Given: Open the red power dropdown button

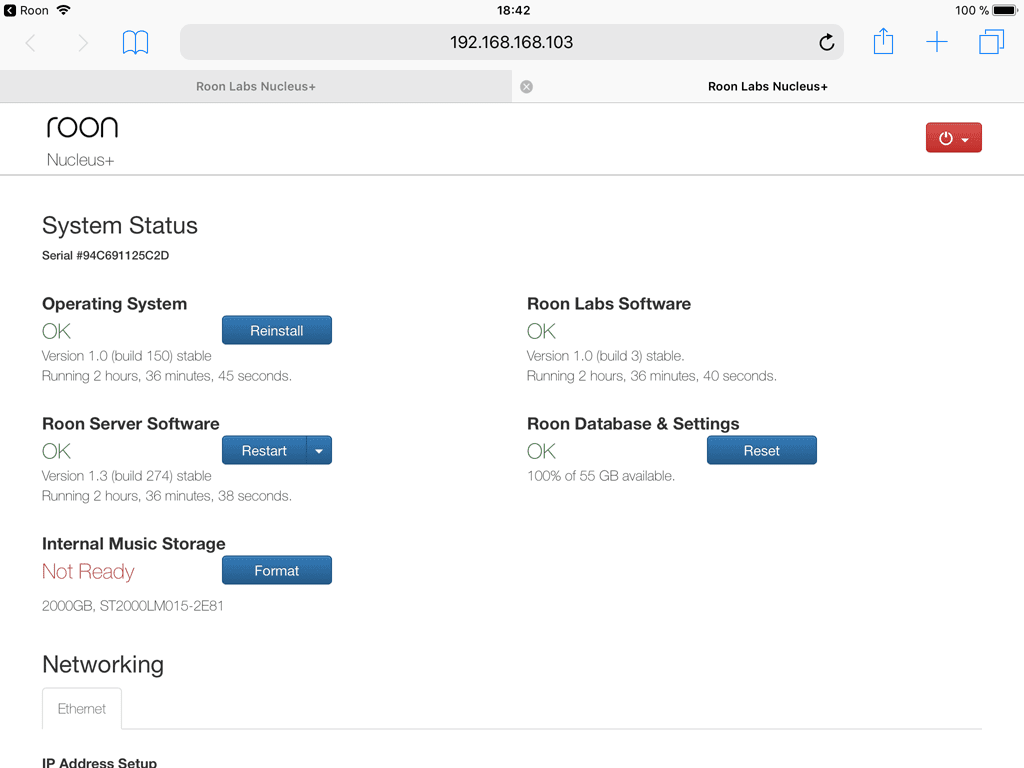Looking at the screenshot, I should pos(953,138).
